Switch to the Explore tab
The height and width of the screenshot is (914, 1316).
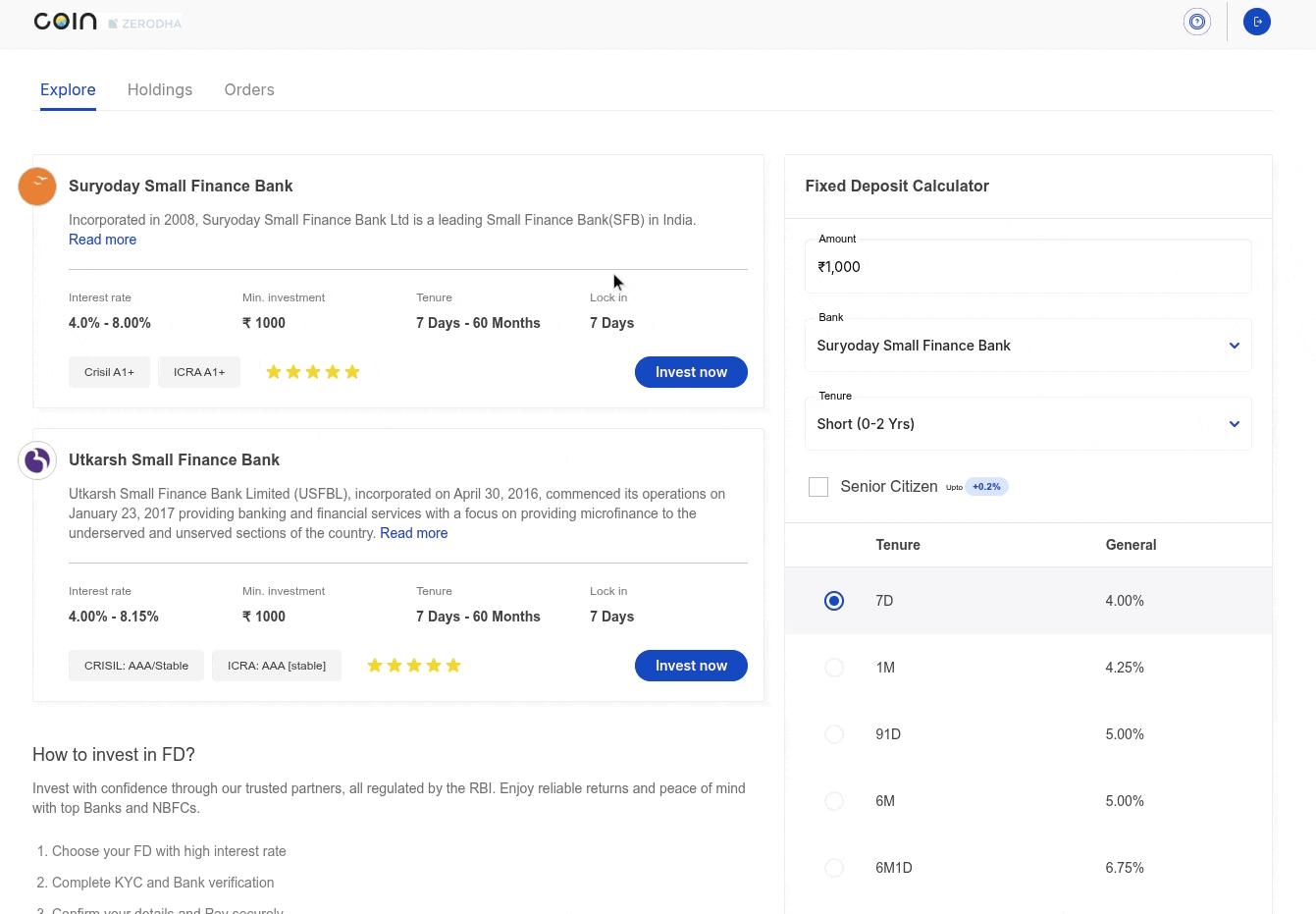68,89
